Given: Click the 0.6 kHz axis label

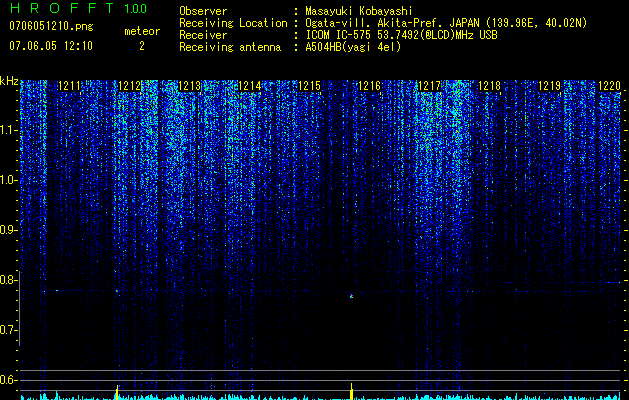Looking at the screenshot, I should point(8,380).
